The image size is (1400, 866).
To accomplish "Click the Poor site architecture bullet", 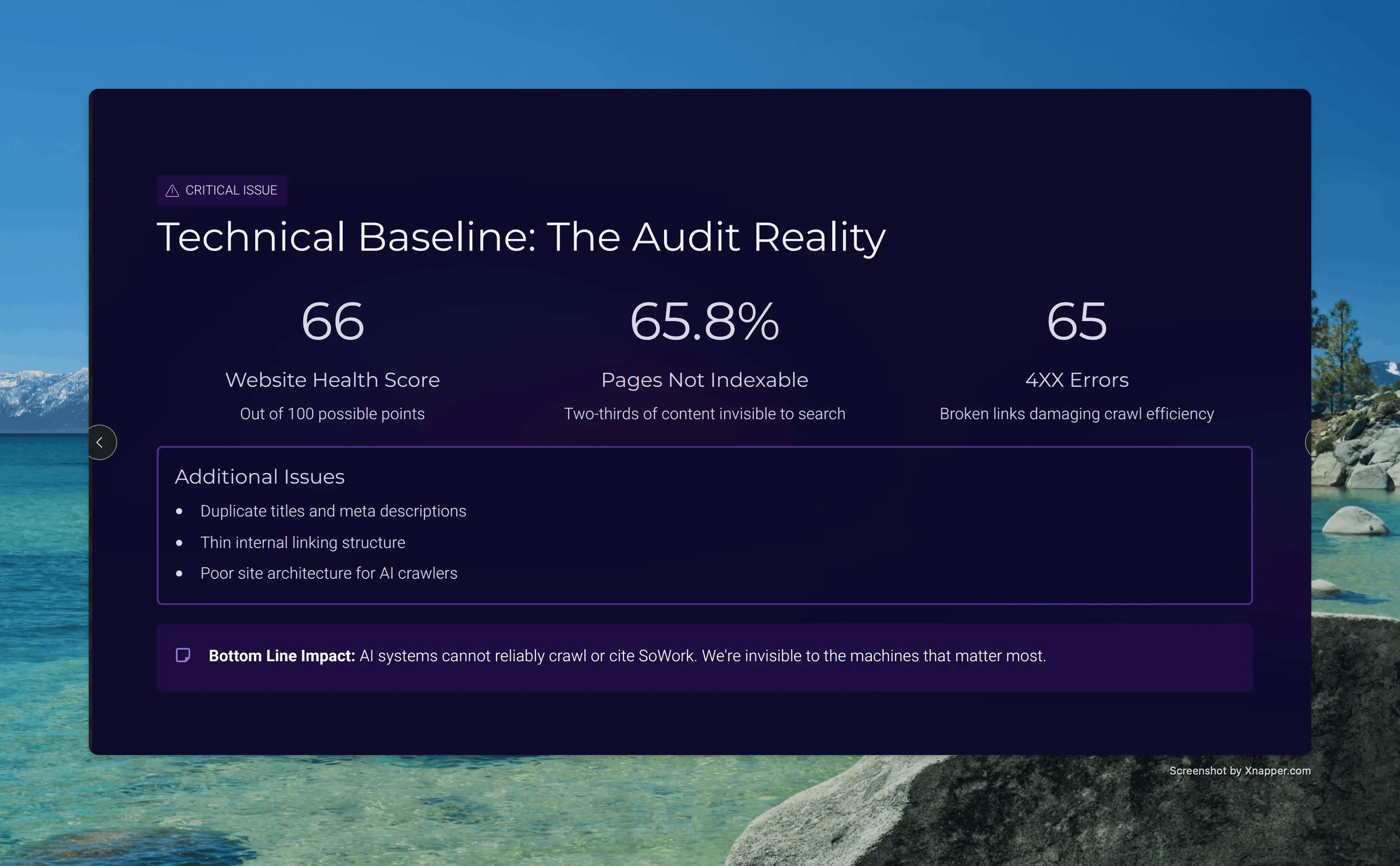I will [328, 573].
